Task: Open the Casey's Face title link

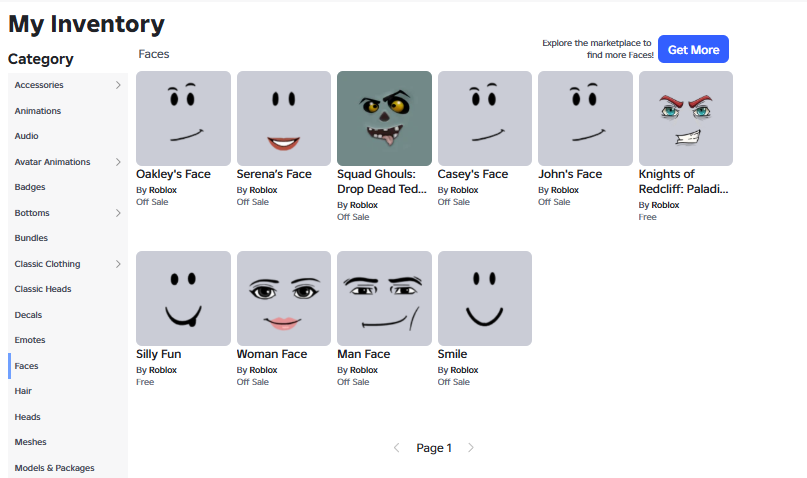Action: (472, 174)
